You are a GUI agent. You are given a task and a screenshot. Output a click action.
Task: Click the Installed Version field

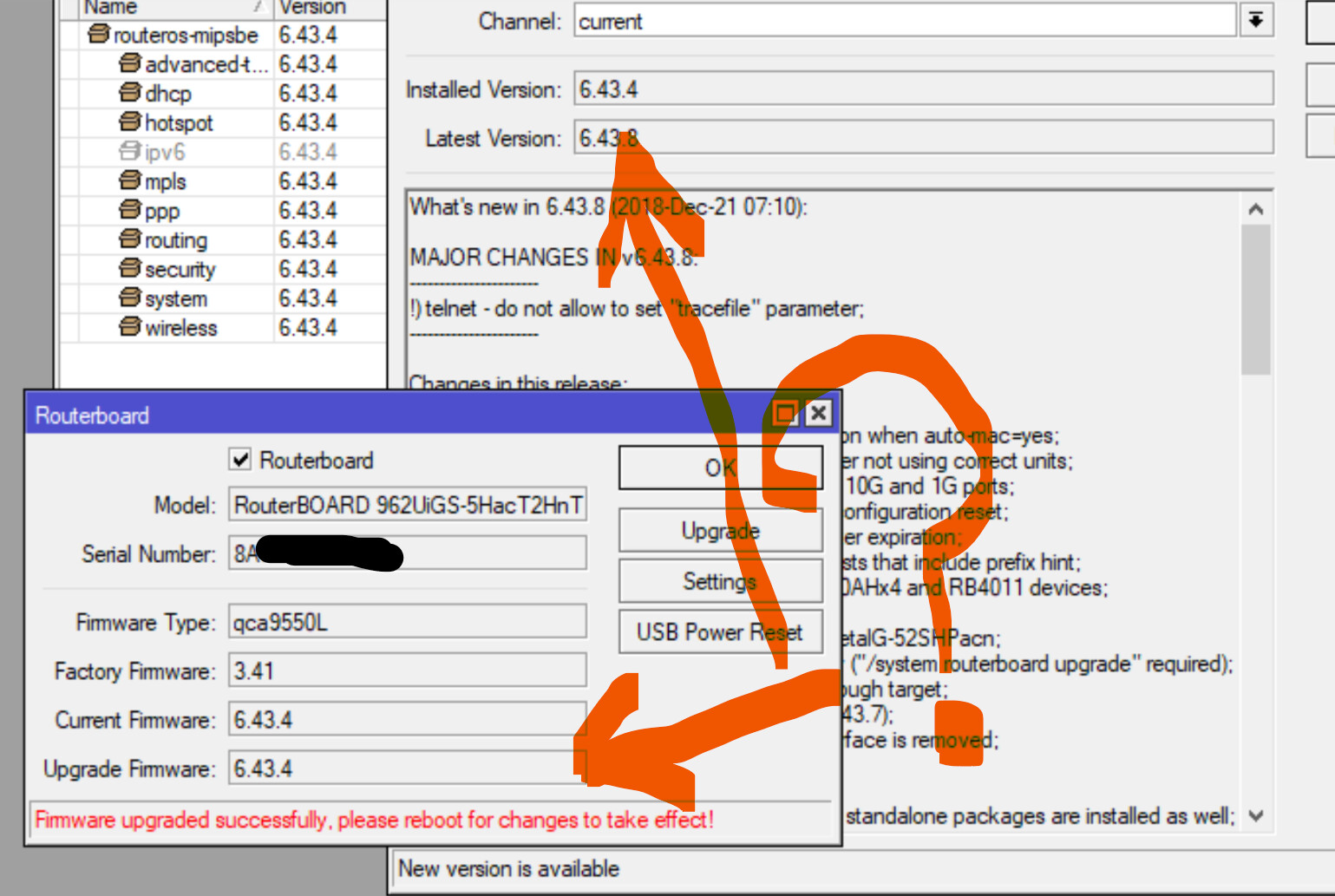tap(924, 89)
